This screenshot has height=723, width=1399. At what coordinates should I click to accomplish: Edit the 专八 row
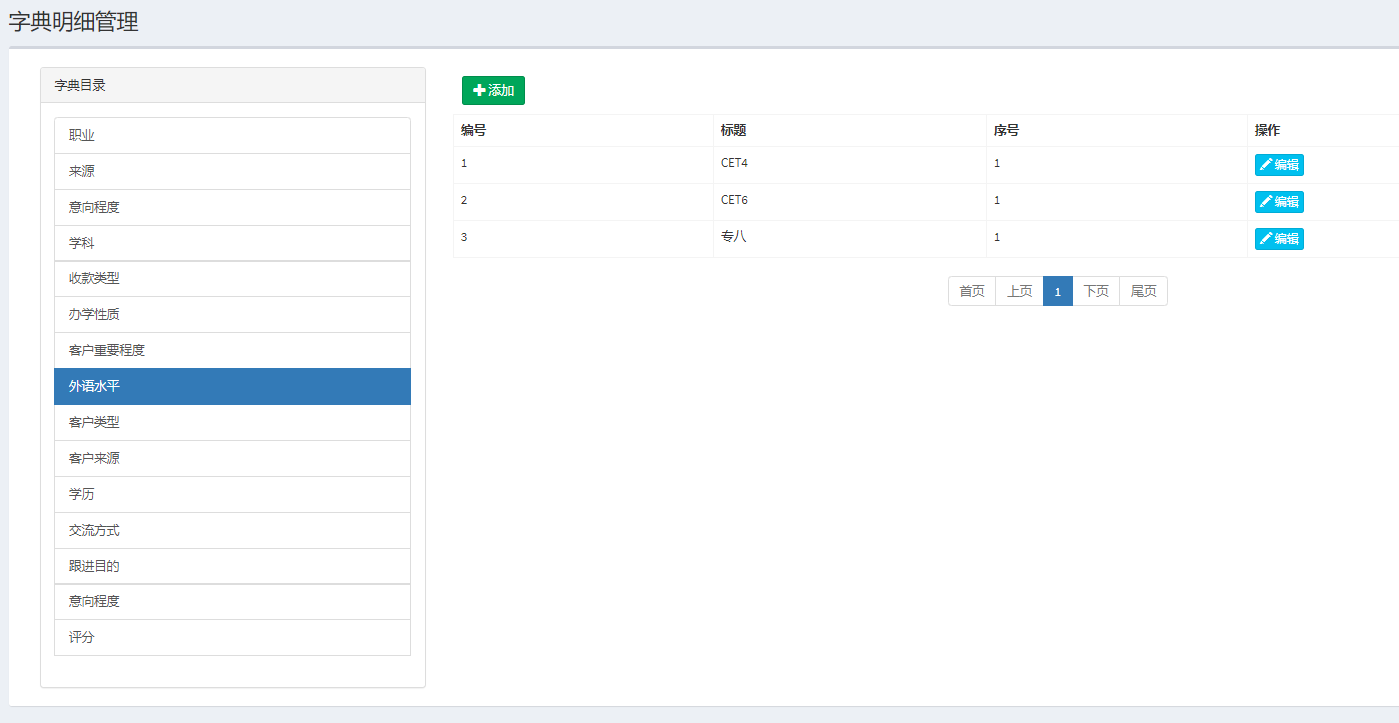pyautogui.click(x=1279, y=239)
